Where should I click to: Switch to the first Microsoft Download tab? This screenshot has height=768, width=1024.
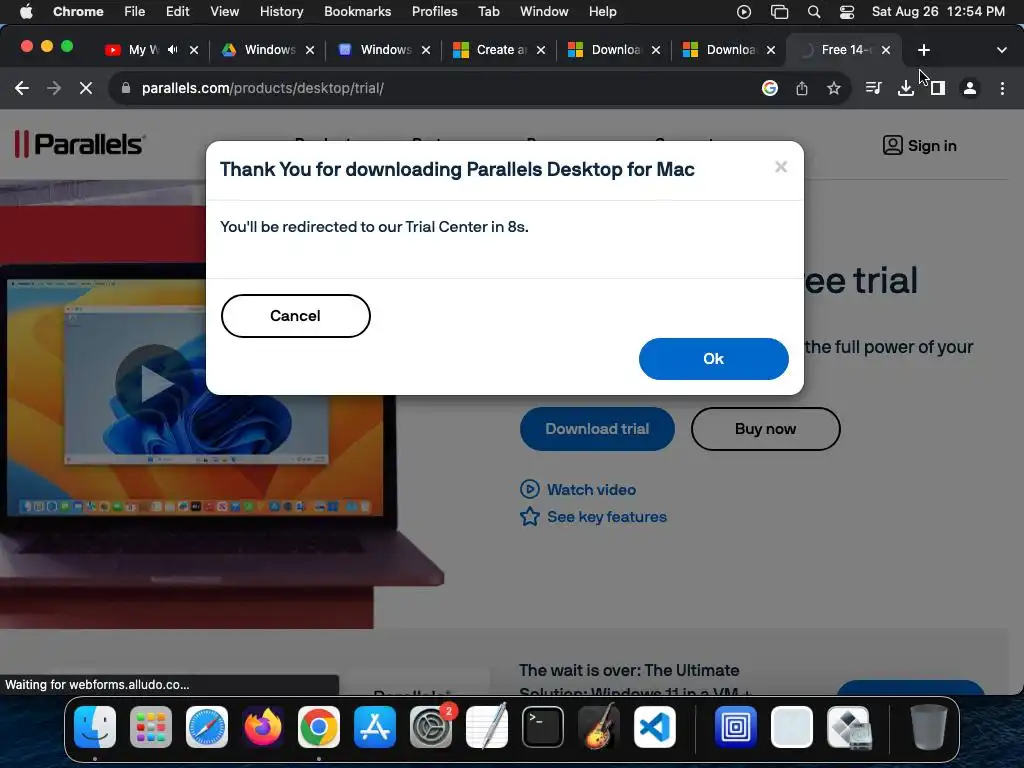(605, 50)
